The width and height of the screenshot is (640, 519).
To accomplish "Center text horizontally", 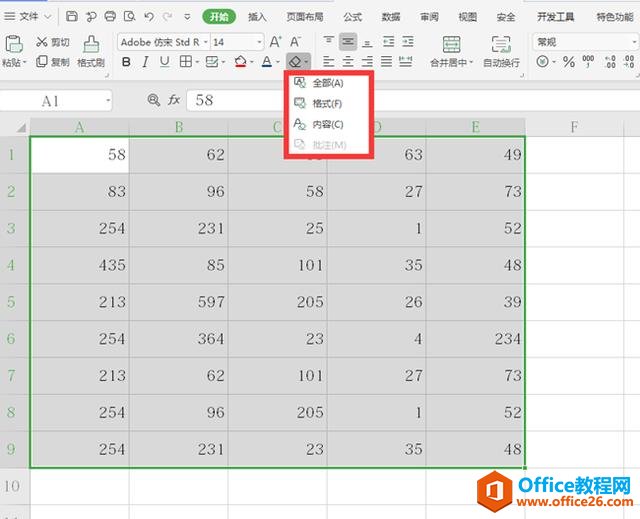I will coord(348,62).
